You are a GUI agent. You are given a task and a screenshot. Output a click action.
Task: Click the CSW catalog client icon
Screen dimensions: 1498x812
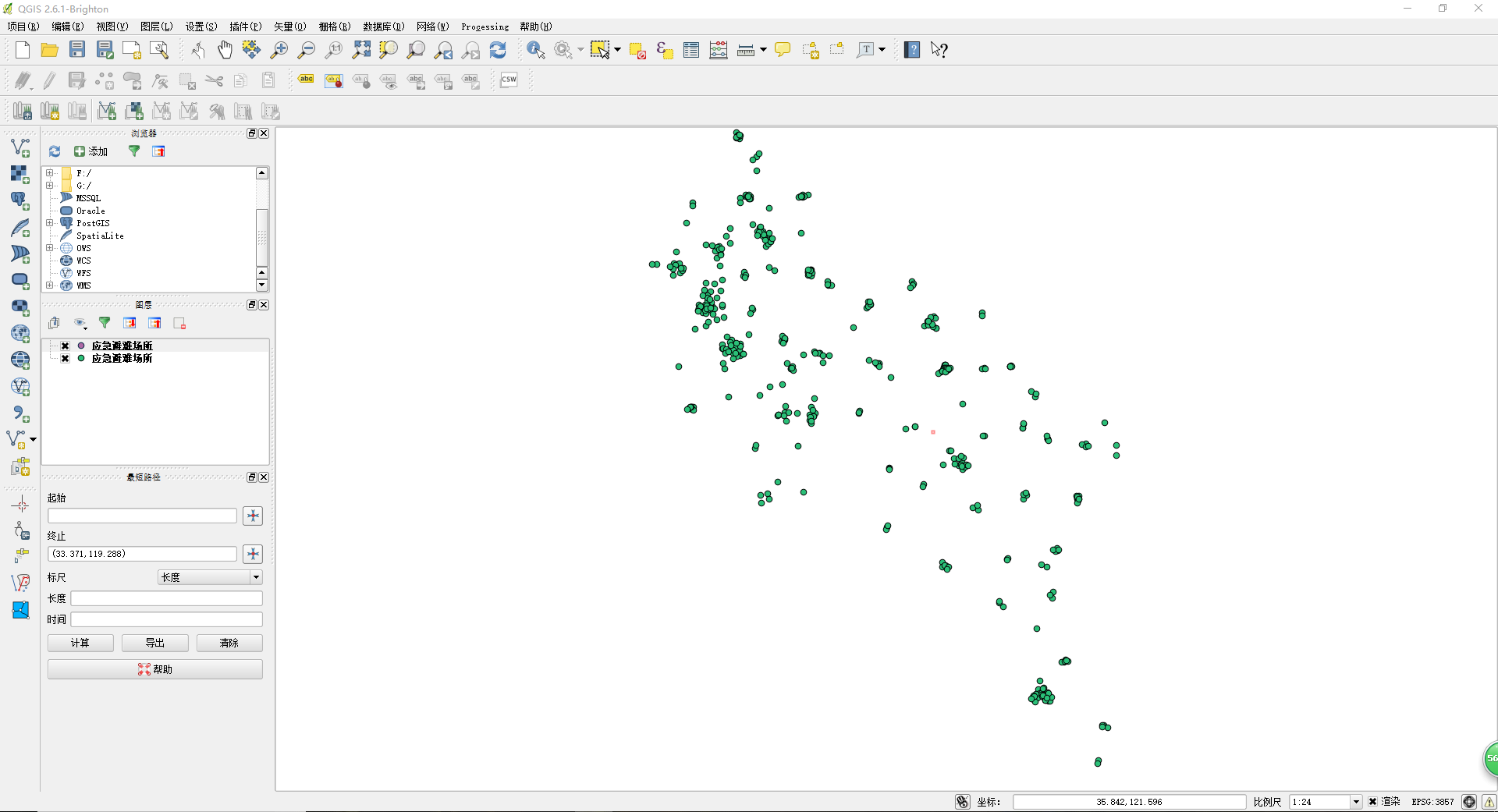[509, 80]
